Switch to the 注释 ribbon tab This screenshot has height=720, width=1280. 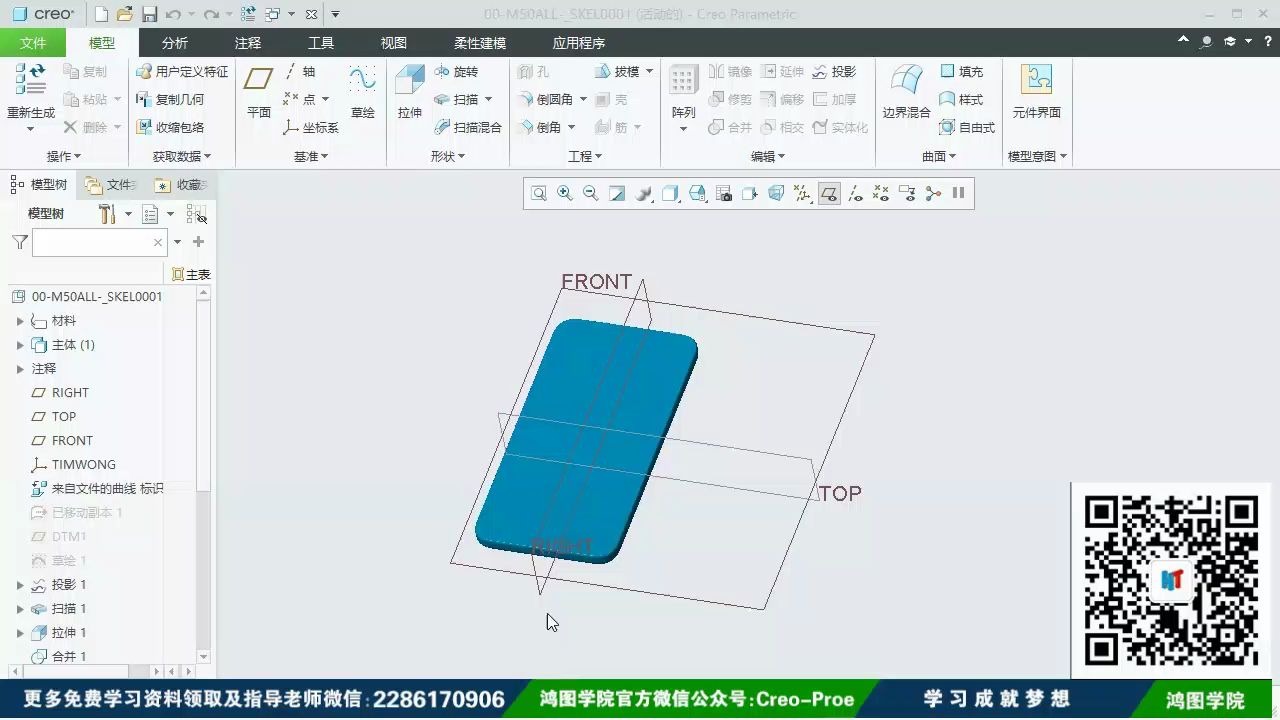[248, 43]
